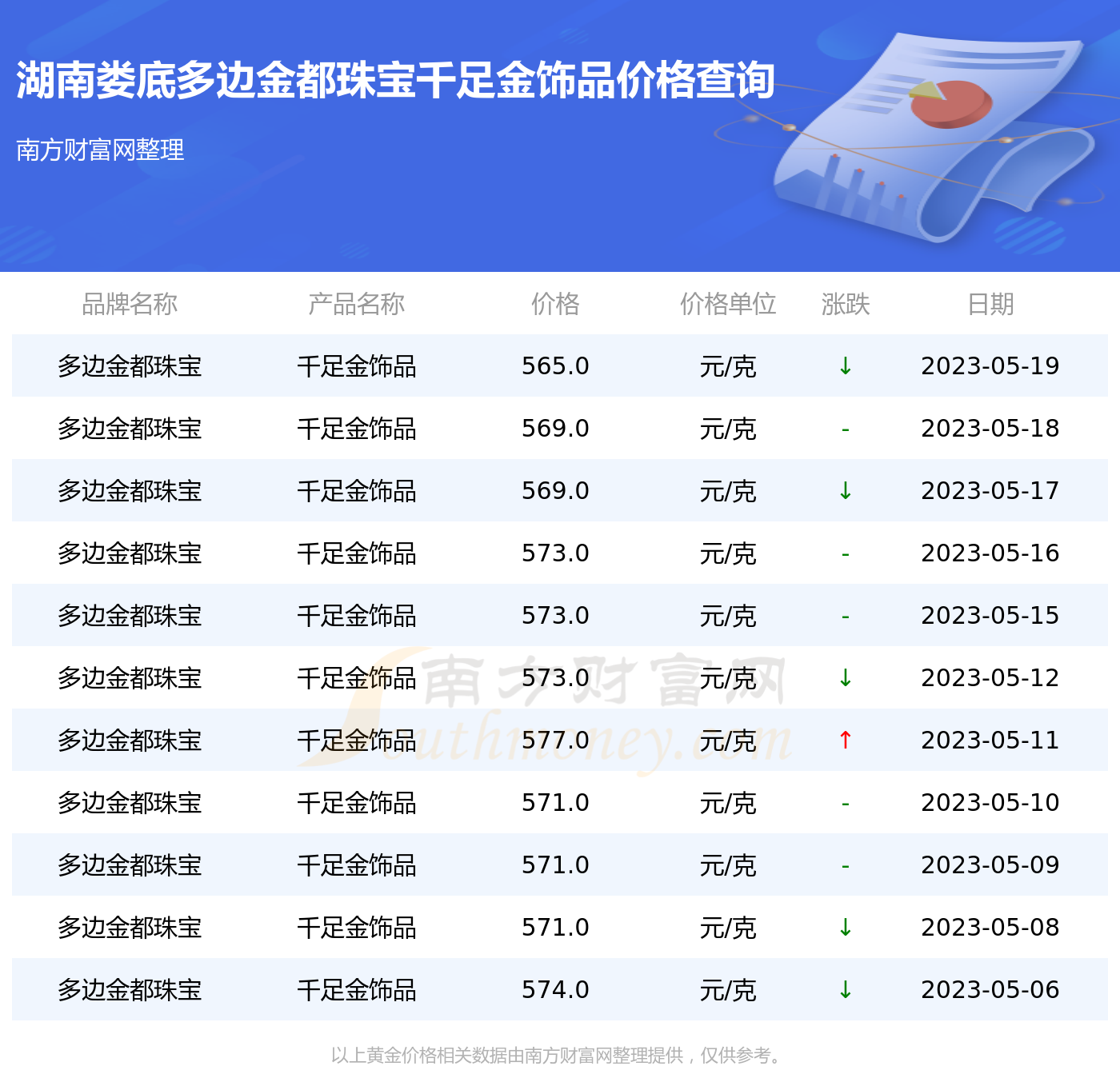Click the 价格单位 column header
The height and width of the screenshot is (1090, 1120).
728,304
